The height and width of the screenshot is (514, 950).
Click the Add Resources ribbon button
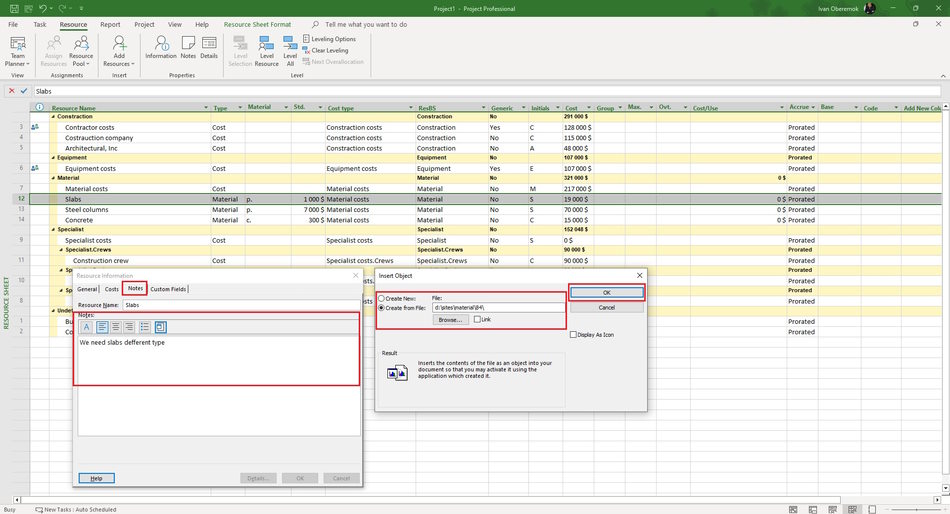(x=119, y=51)
